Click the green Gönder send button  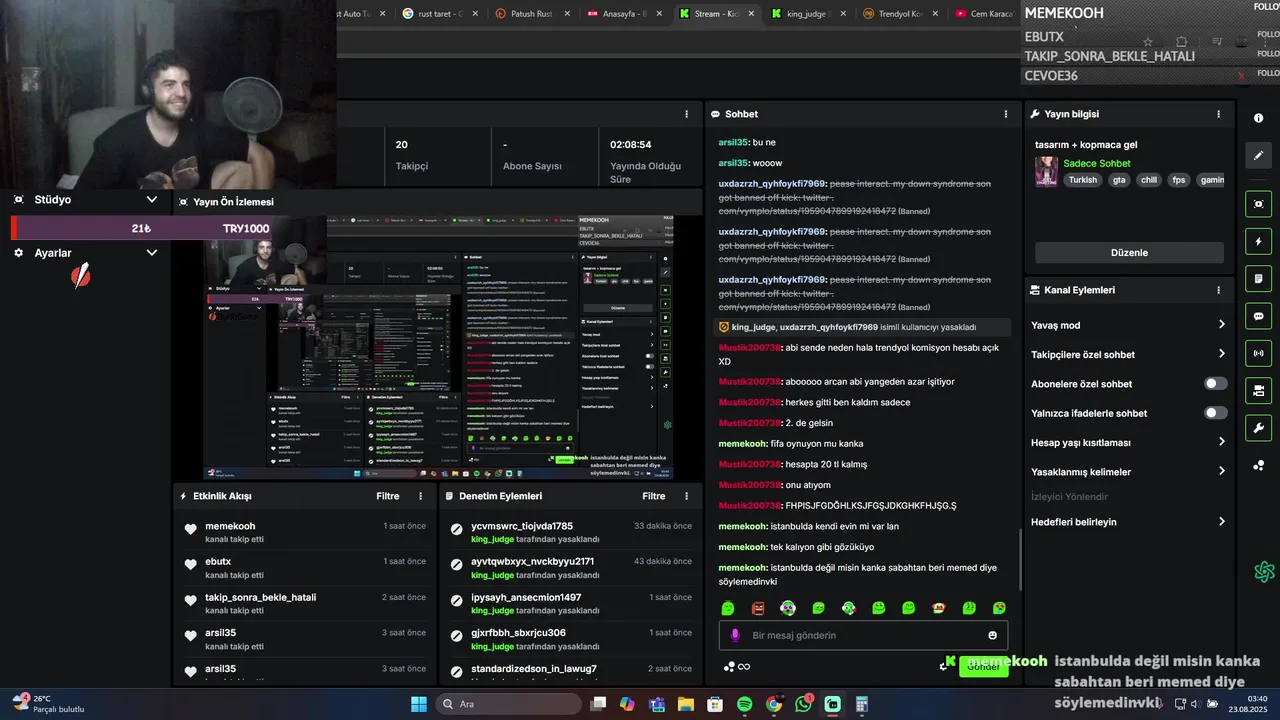[983, 667]
